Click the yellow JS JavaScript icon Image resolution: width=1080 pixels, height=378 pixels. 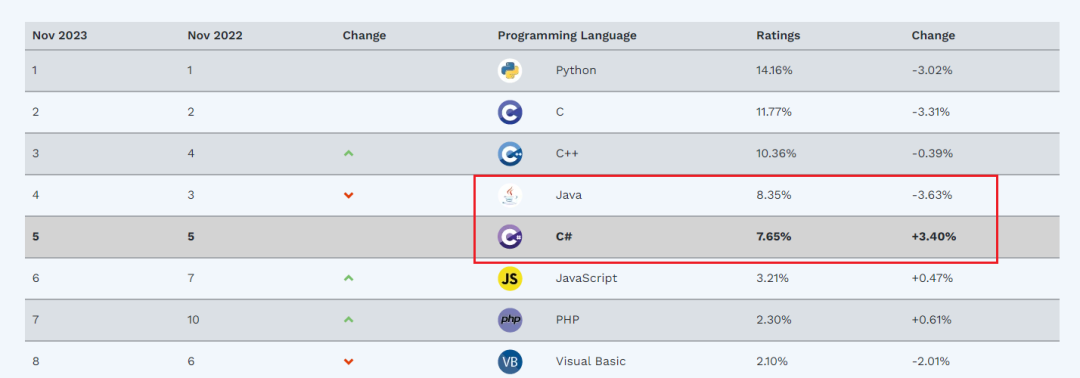click(x=510, y=279)
